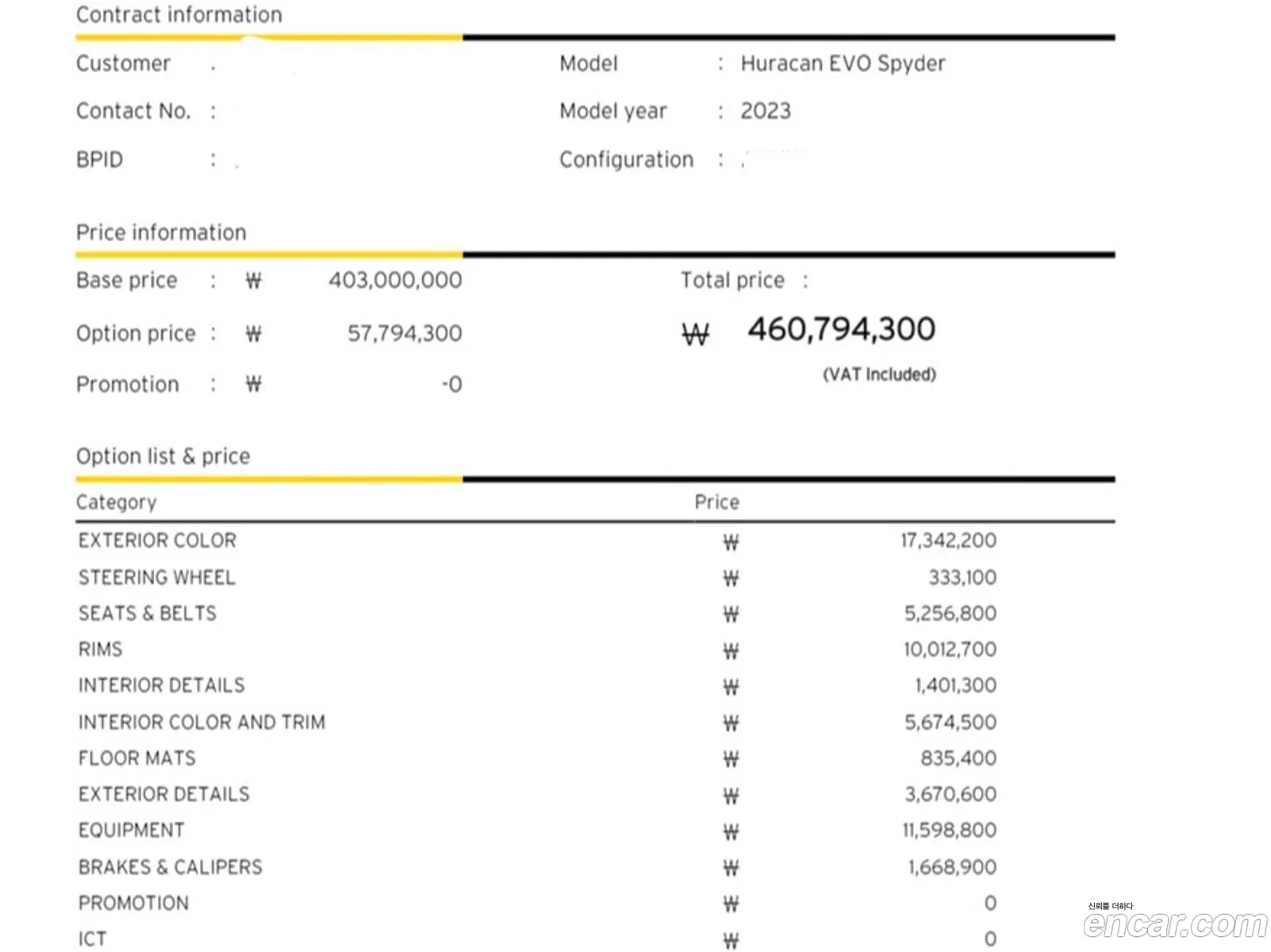Click the 'ICT' row label
Screen dimensions: 1271x952
point(92,939)
